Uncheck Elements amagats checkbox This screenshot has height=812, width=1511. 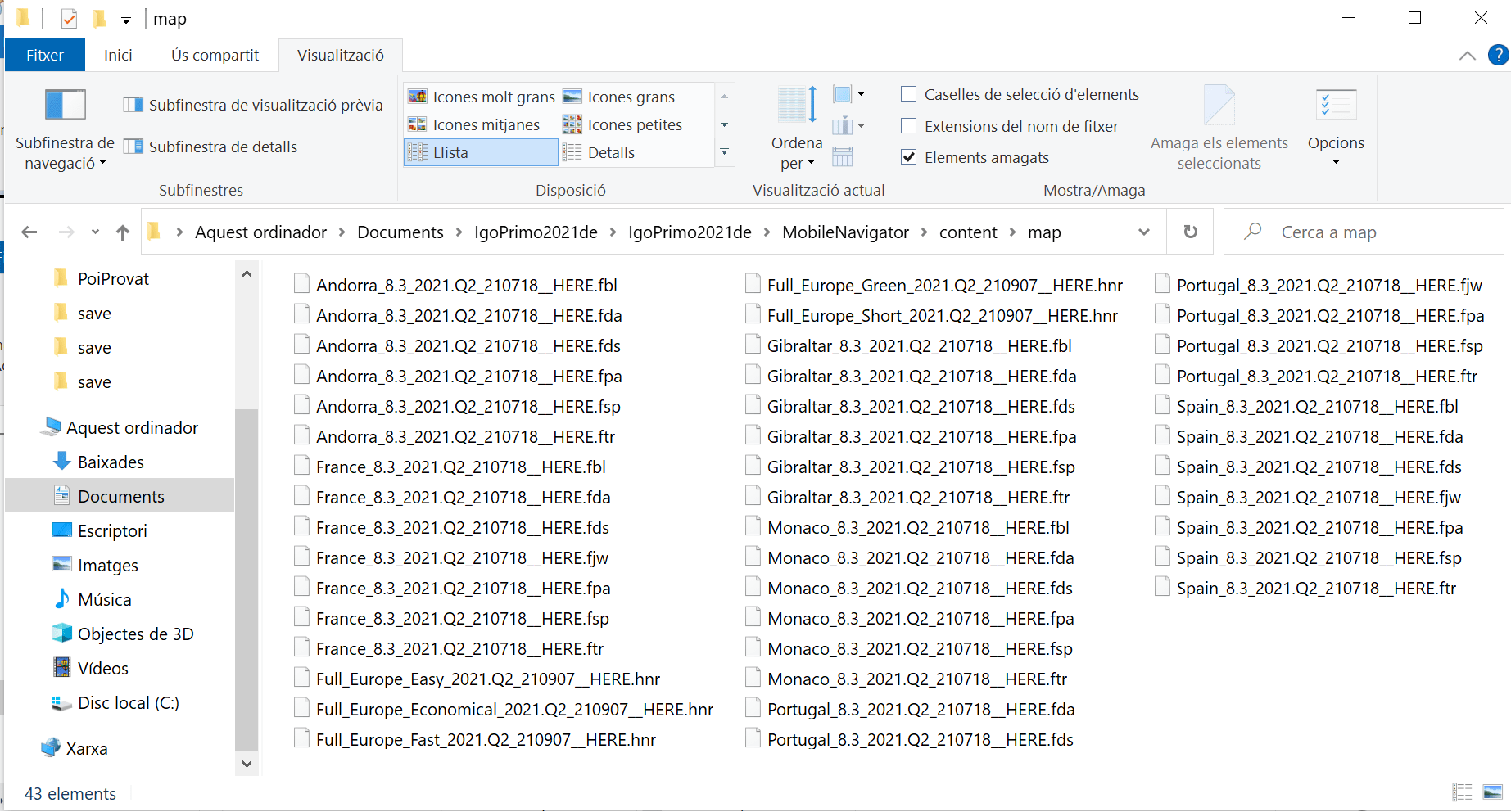coord(908,157)
